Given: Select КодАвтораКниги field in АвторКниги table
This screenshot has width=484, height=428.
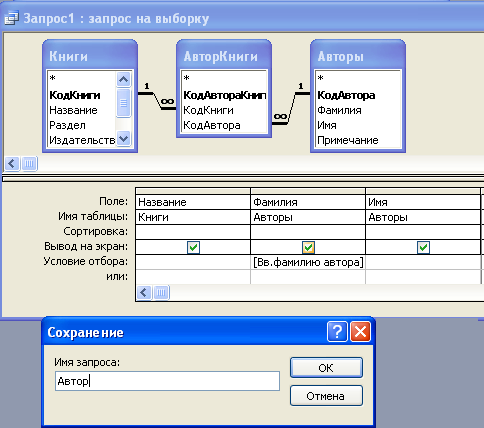Looking at the screenshot, I should pos(224,95).
